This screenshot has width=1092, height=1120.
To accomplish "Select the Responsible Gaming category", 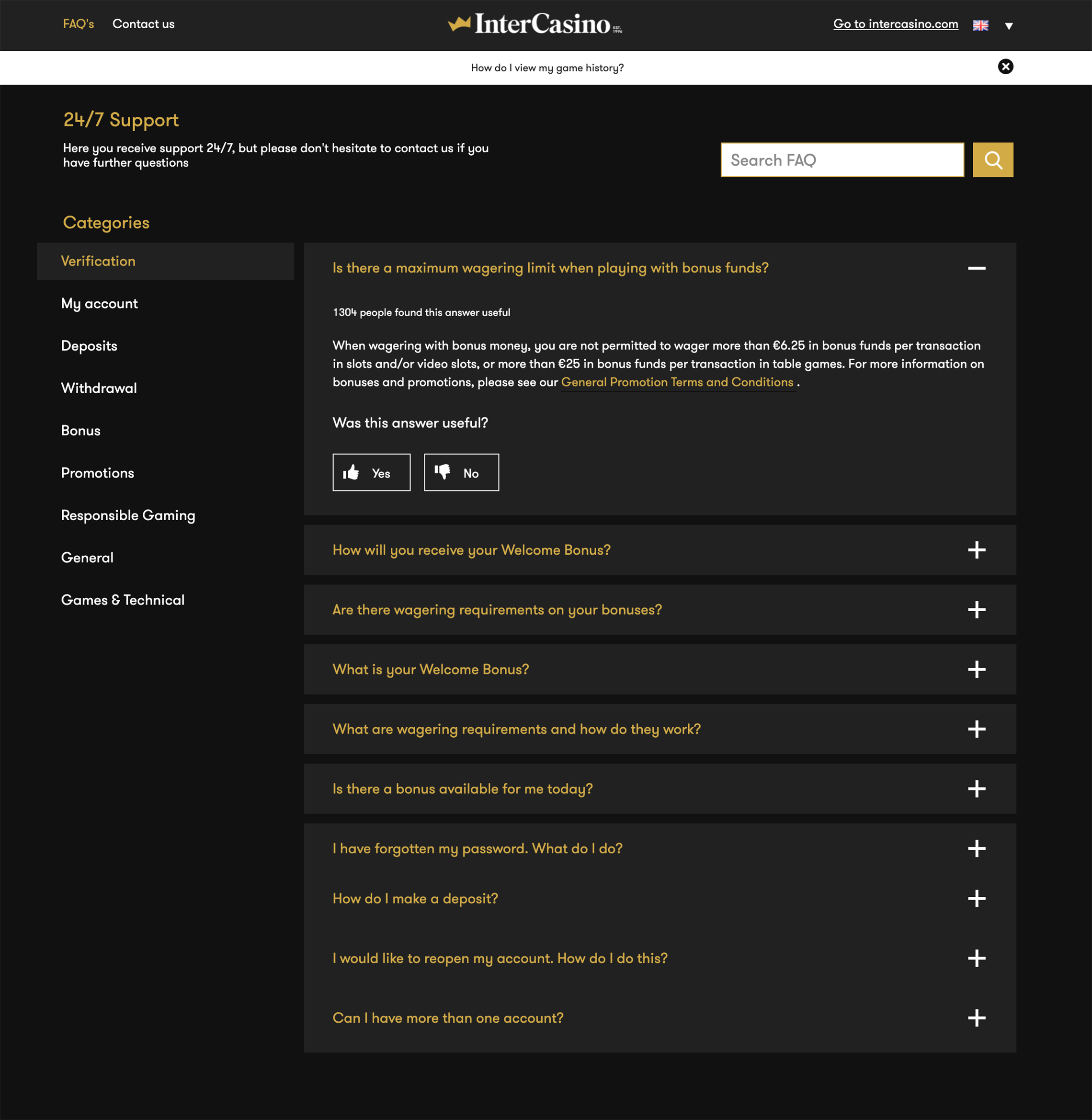I will (128, 515).
